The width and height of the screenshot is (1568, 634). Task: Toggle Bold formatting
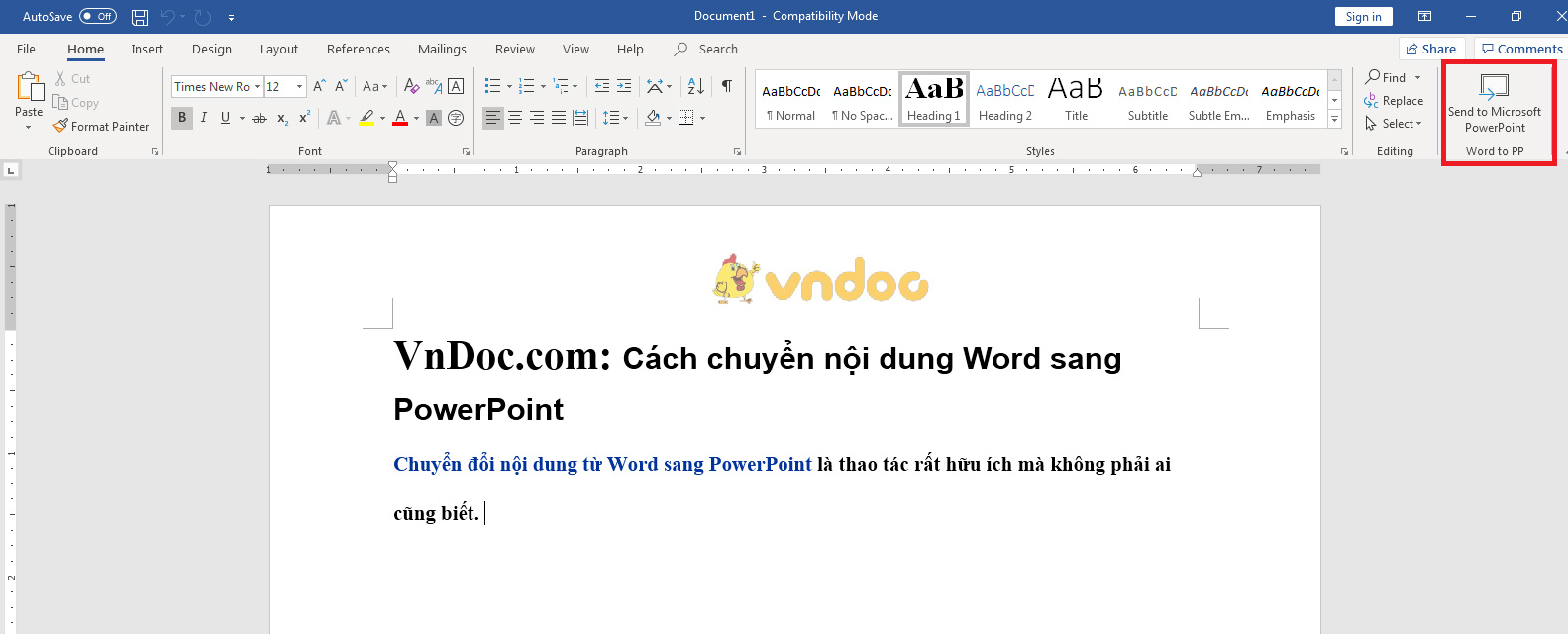pyautogui.click(x=182, y=118)
